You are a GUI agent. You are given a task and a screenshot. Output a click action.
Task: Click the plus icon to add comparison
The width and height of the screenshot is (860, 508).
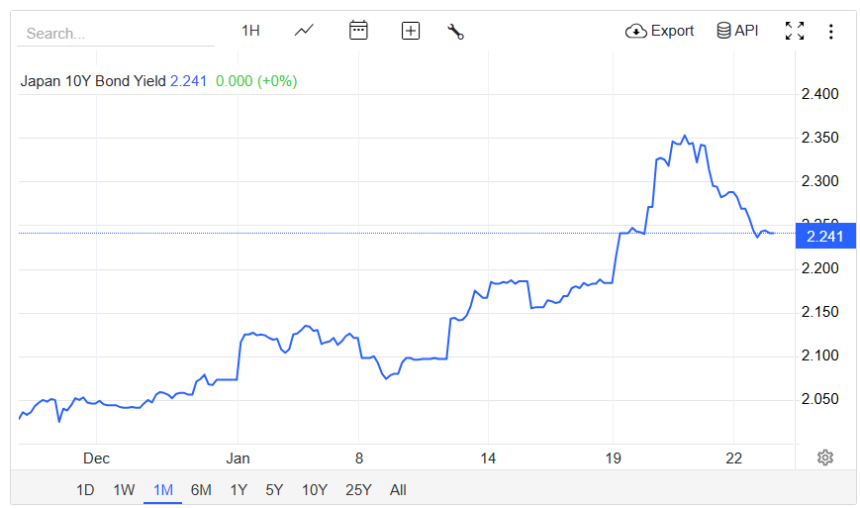(410, 31)
